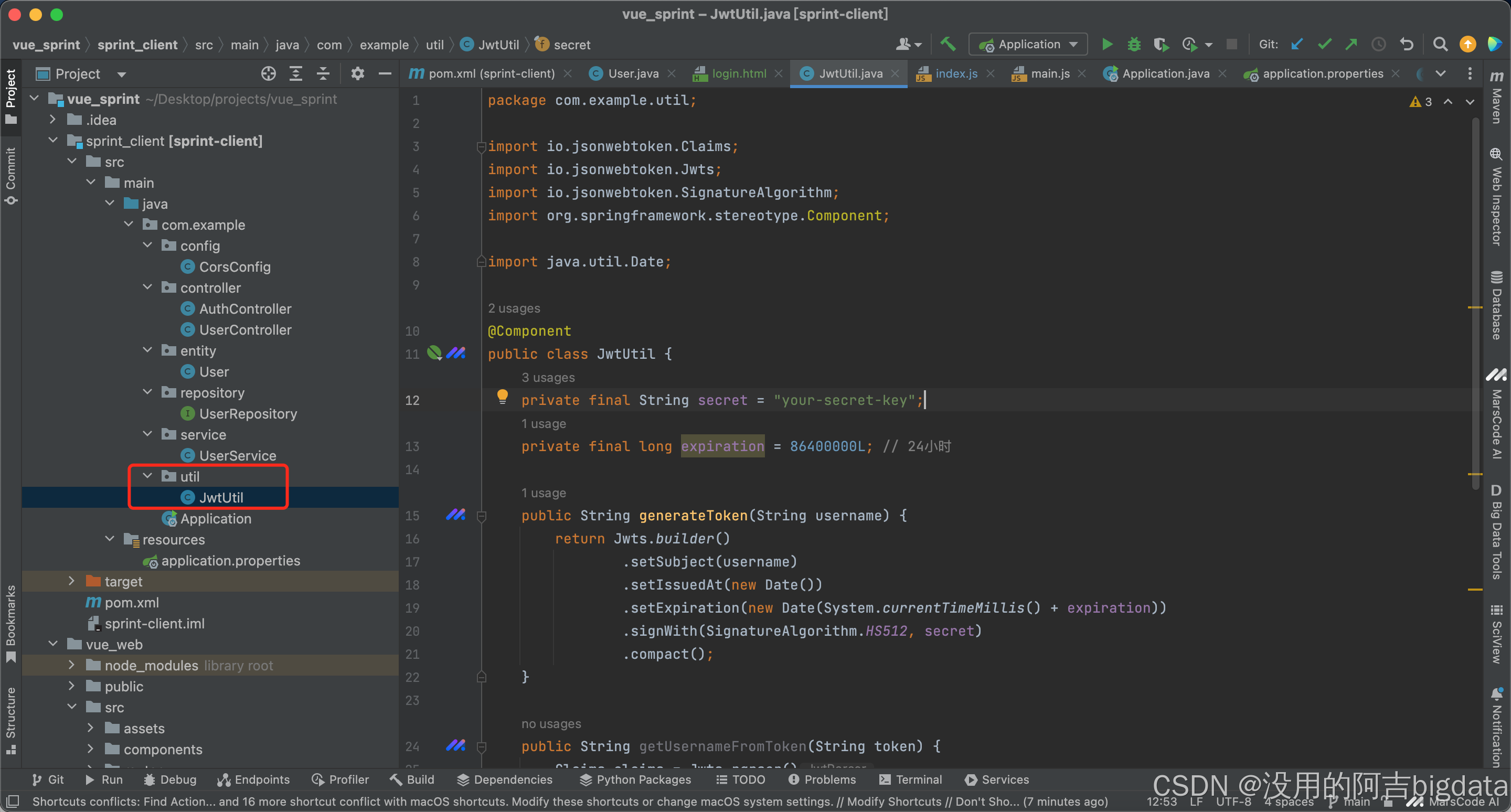Click the Git update project arrow
Image resolution: width=1511 pixels, height=812 pixels.
pos(1297,45)
